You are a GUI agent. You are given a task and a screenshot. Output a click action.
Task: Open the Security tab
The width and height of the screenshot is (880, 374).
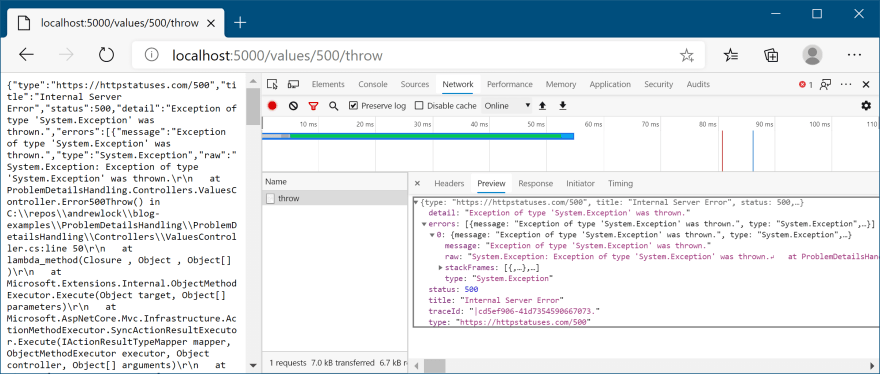coord(659,84)
